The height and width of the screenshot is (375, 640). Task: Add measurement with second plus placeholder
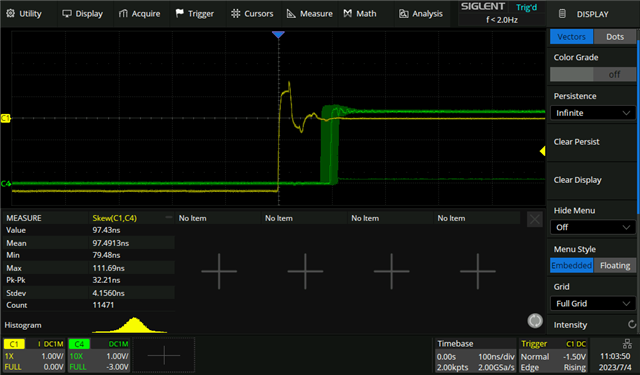point(305,271)
